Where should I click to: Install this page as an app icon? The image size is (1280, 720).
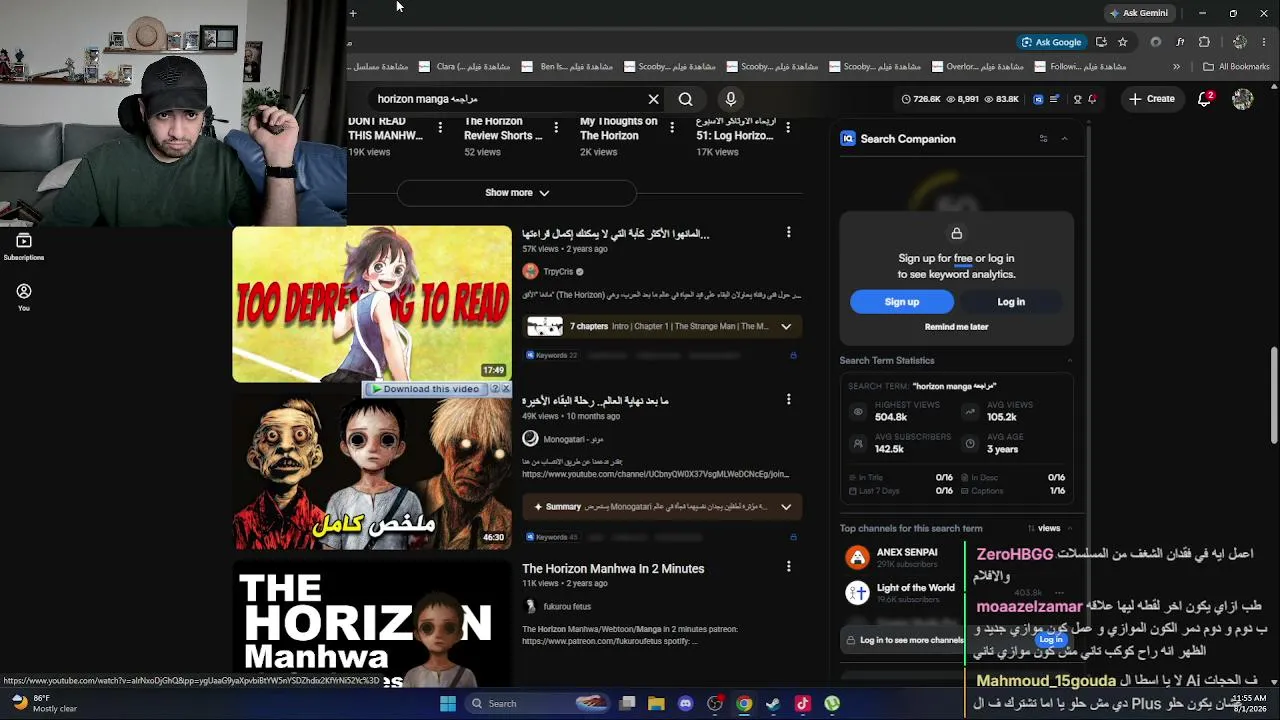coord(1101,42)
